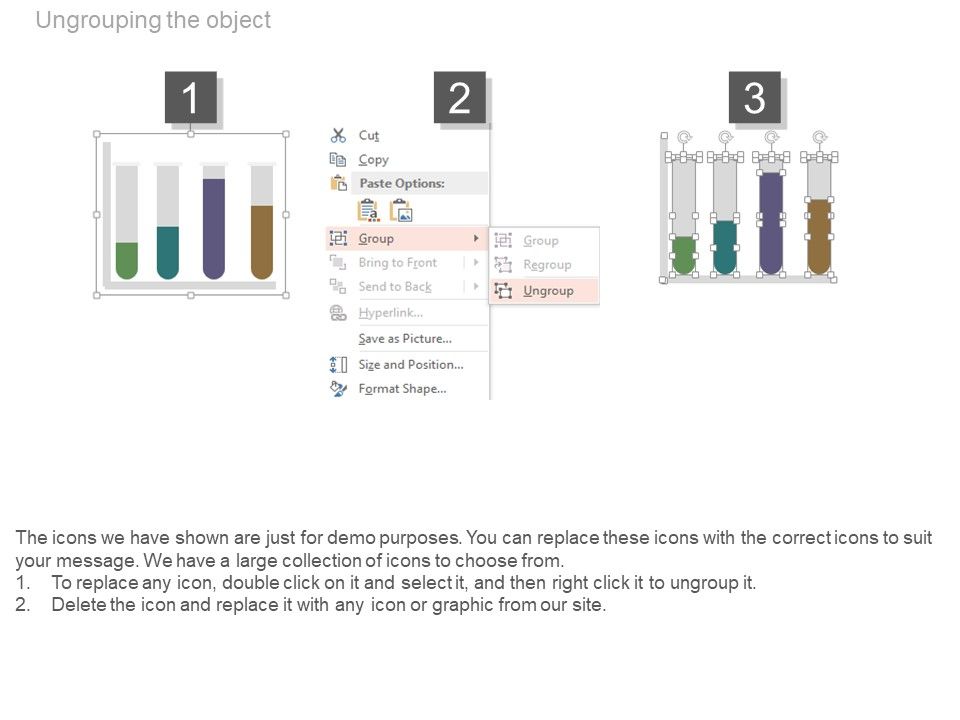The height and width of the screenshot is (720, 960).
Task: Select the teal tube fill in step 1
Action: pyautogui.click(x=168, y=253)
